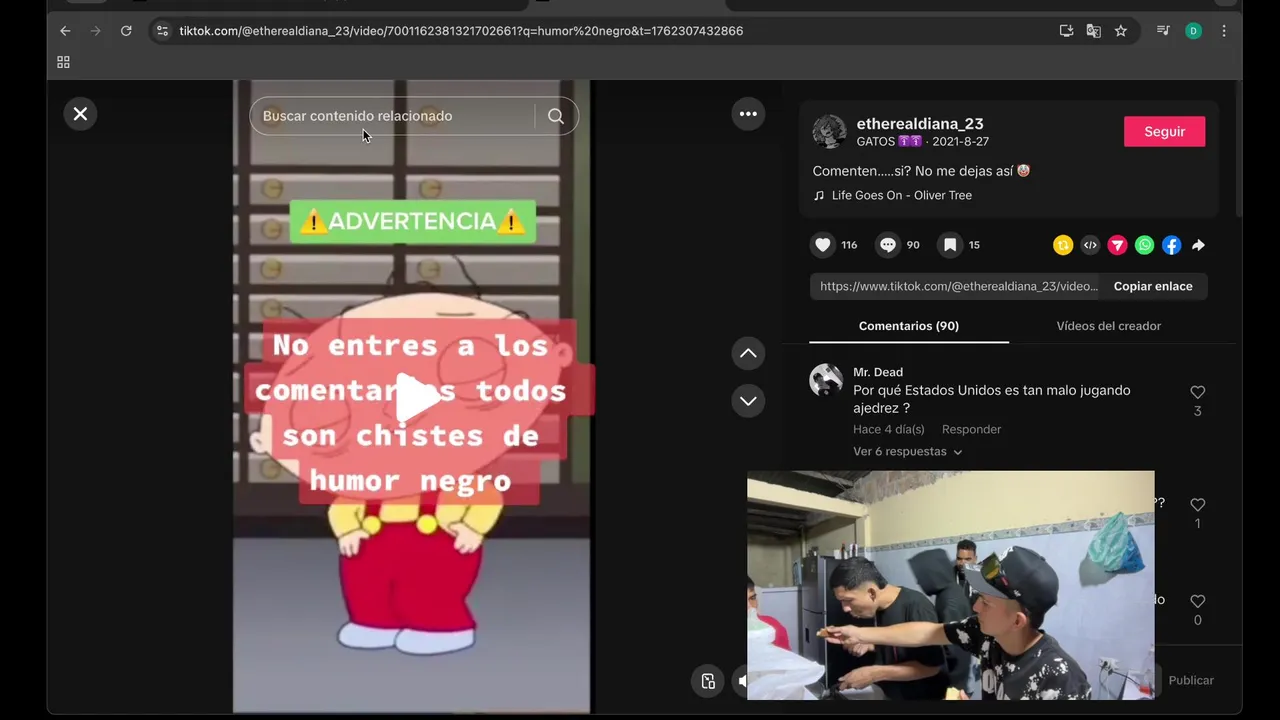This screenshot has width=1280, height=720.
Task: Click Mr. Dead's comment avatar
Action: pos(826,380)
